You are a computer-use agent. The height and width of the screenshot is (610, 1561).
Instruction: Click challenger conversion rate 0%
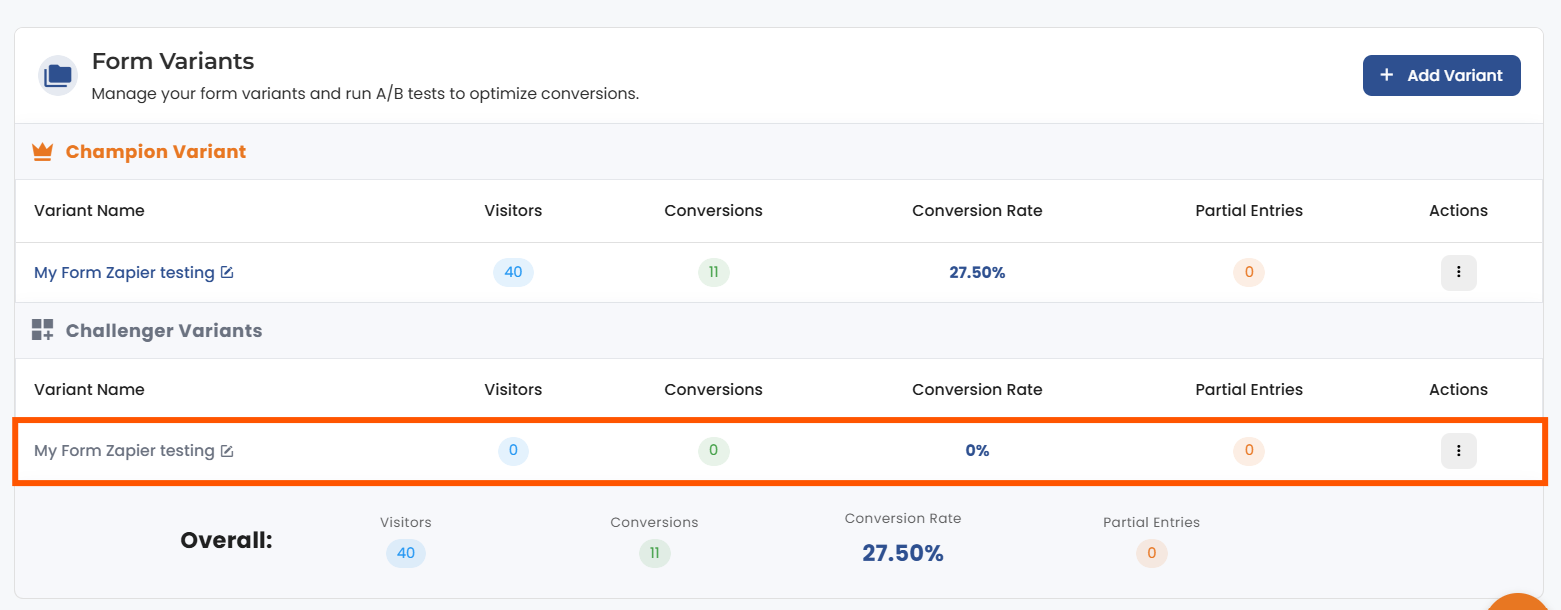pyautogui.click(x=977, y=451)
